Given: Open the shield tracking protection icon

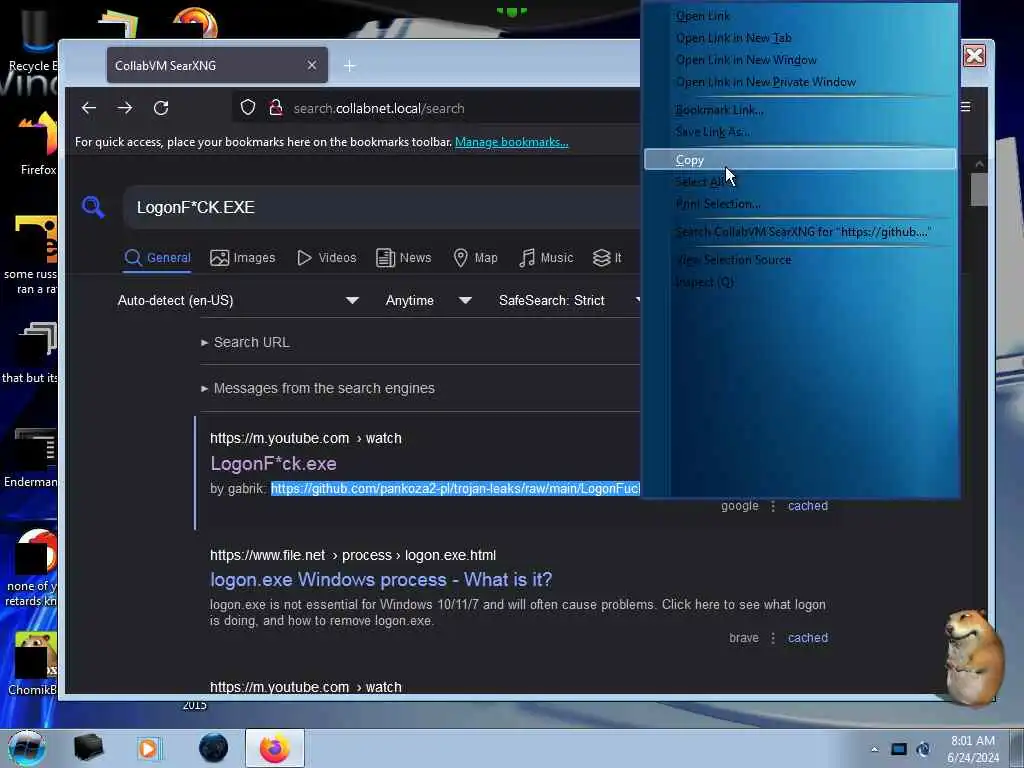Looking at the screenshot, I should 248,108.
